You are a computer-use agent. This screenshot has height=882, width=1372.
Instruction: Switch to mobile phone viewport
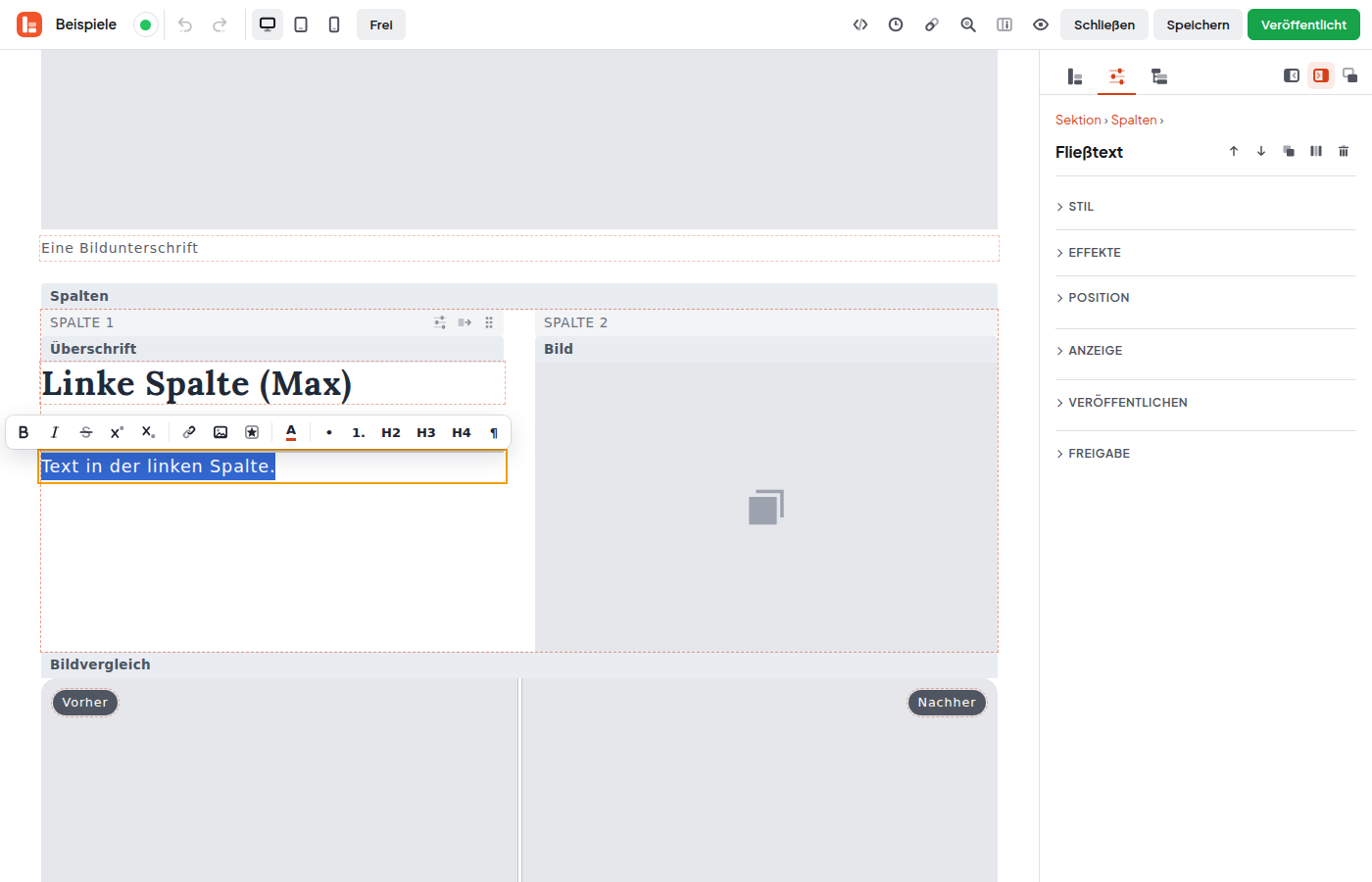(x=334, y=24)
